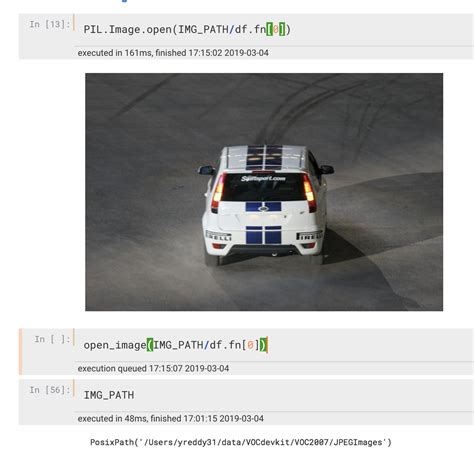Image resolution: width=474 pixels, height=458 pixels.
Task: Click the 'executed in 161ms' timing bar
Action: [274, 53]
